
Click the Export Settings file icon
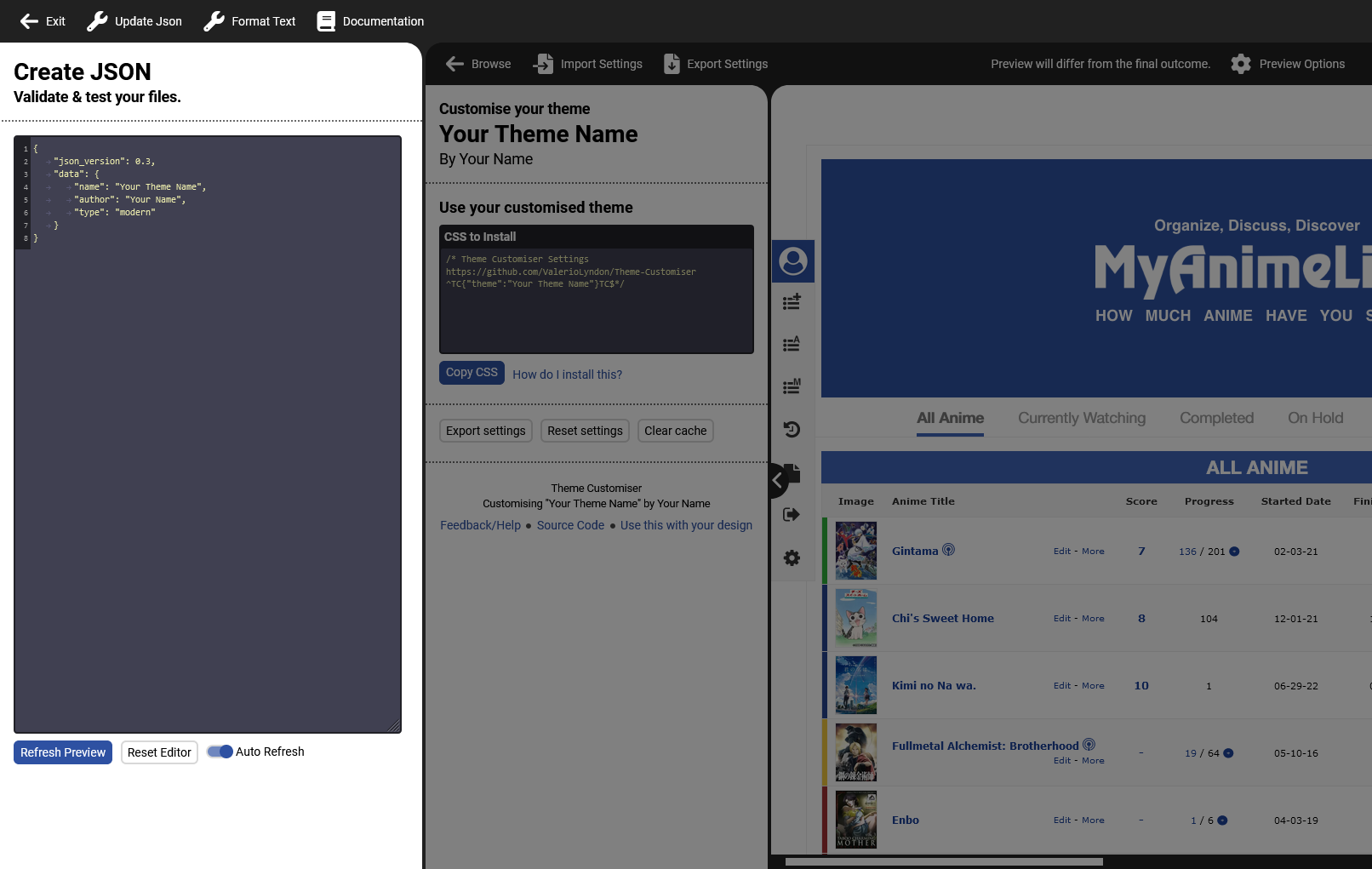click(672, 64)
